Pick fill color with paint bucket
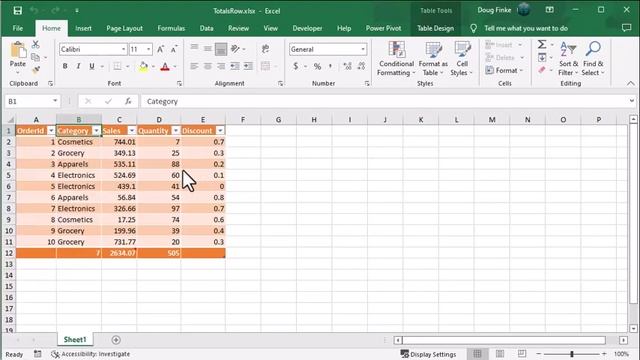The image size is (640, 360). click(x=144, y=66)
